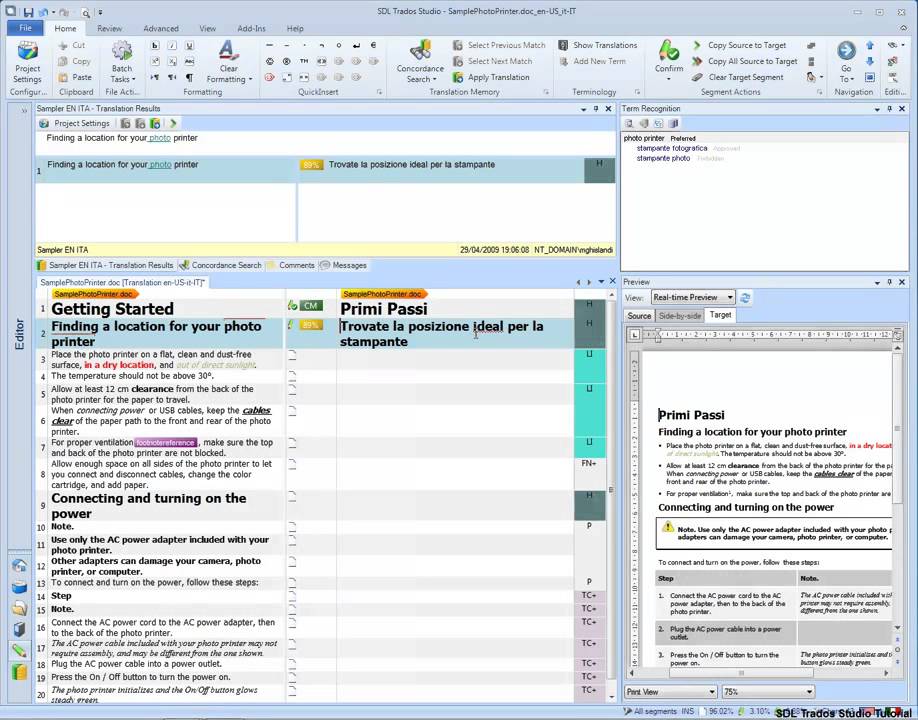Open the Projects view sidebar icon

(x=19, y=587)
